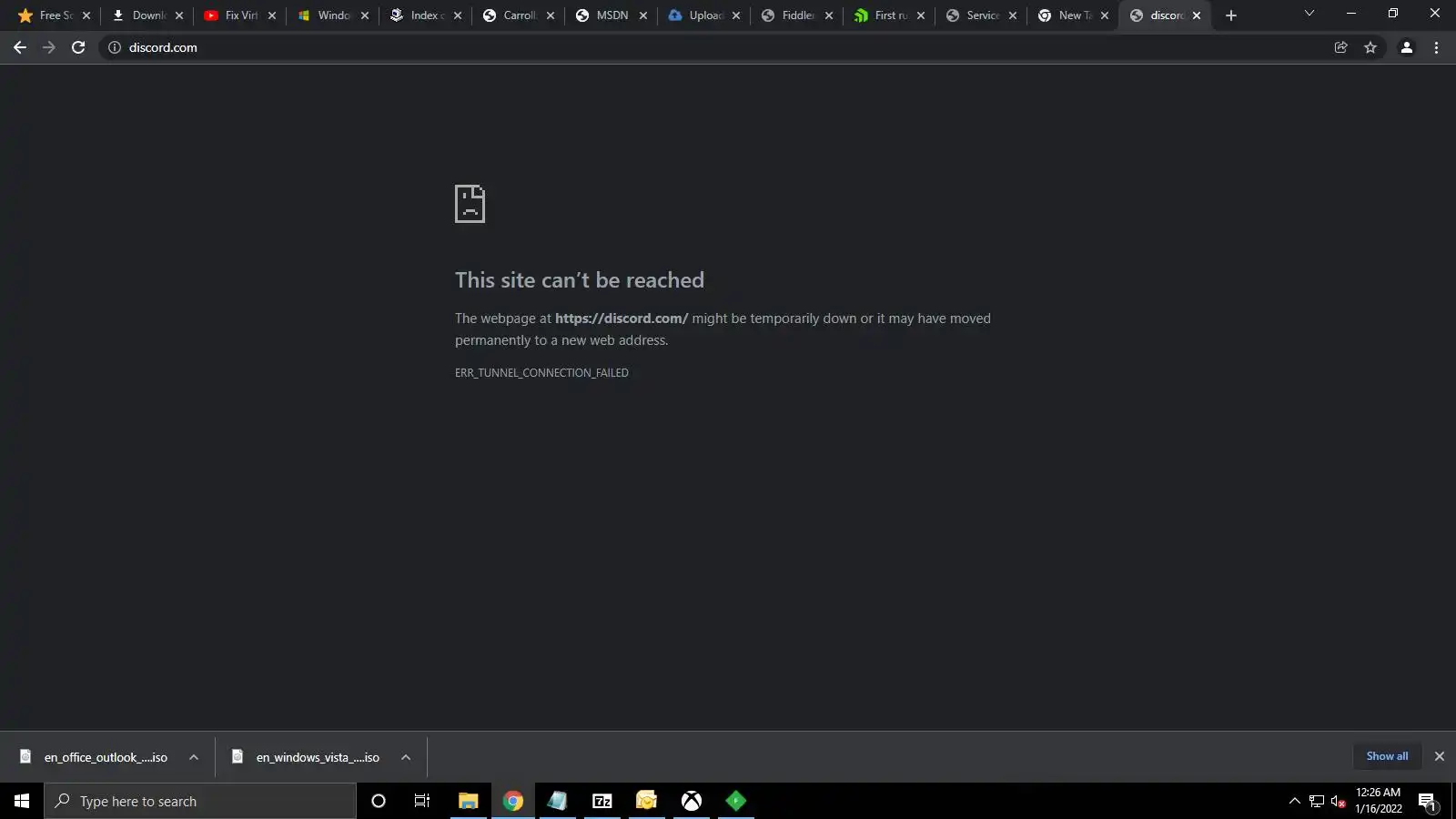Viewport: 1456px width, 819px height.
Task: Bookmark this tab with star icon
Action: point(1370,47)
